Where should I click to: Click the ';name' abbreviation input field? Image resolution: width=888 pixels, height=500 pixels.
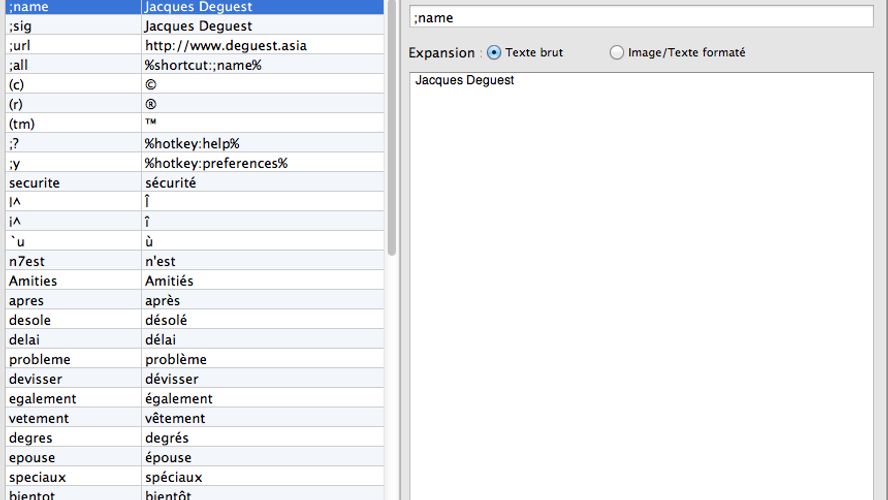(641, 17)
